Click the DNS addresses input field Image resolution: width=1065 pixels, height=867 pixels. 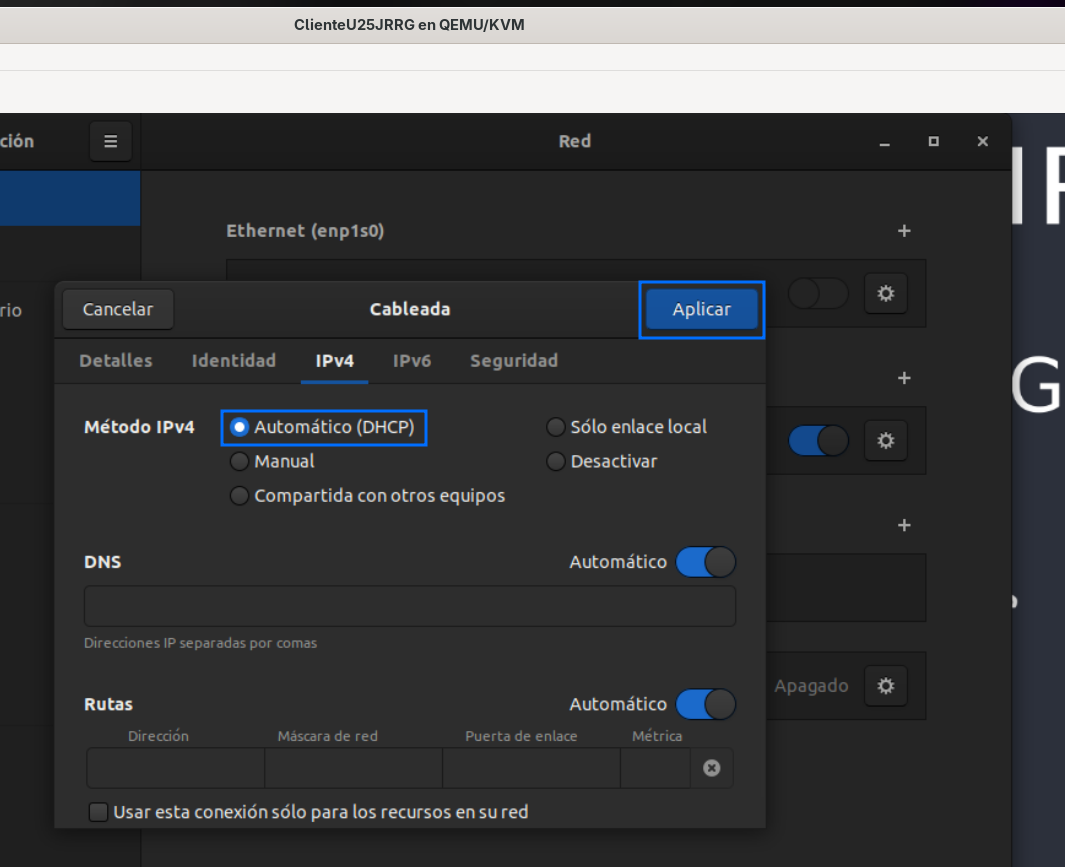tap(410, 606)
